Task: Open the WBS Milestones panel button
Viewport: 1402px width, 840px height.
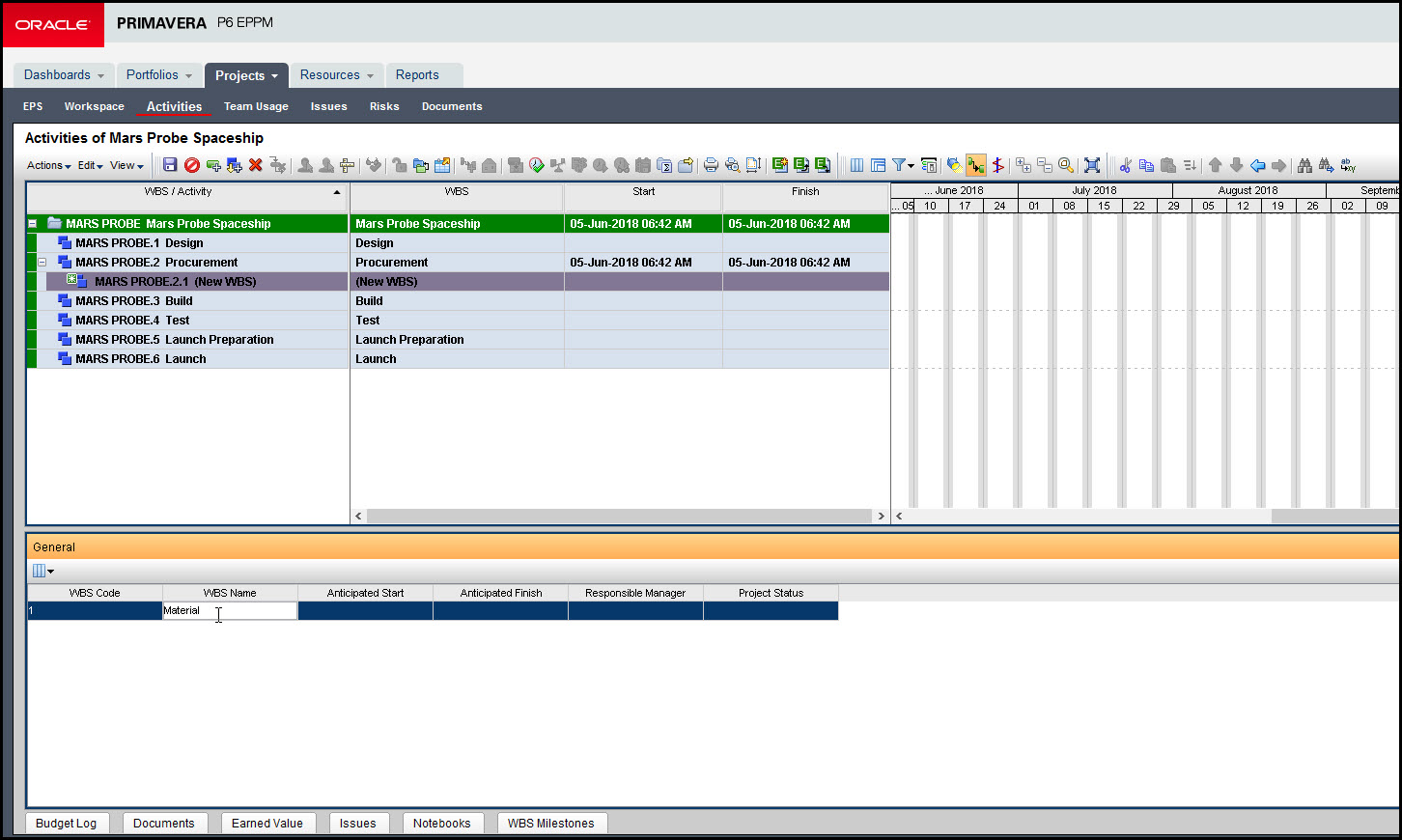Action: 552,823
